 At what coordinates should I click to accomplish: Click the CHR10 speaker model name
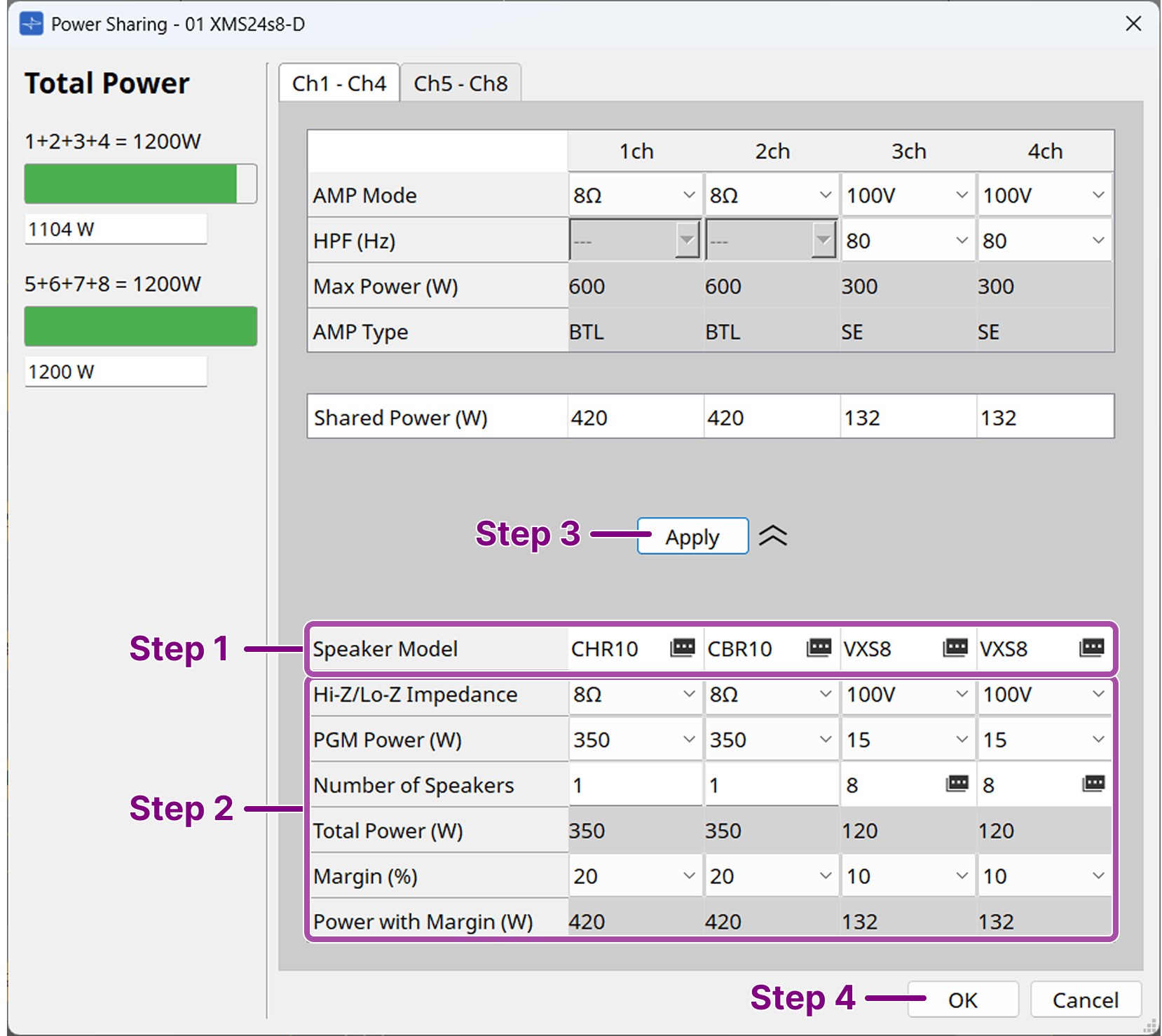(604, 648)
